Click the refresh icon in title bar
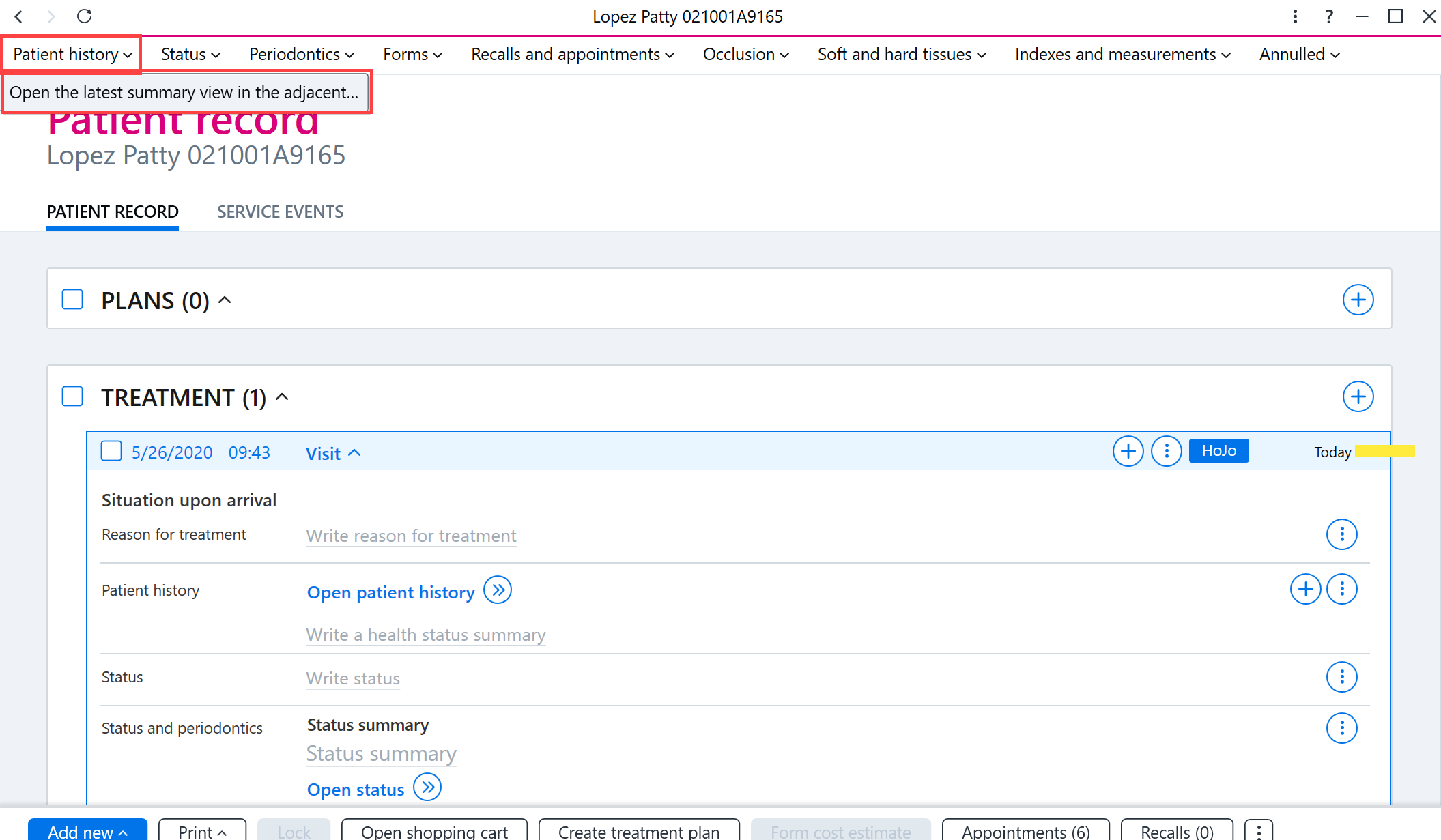 (x=84, y=16)
